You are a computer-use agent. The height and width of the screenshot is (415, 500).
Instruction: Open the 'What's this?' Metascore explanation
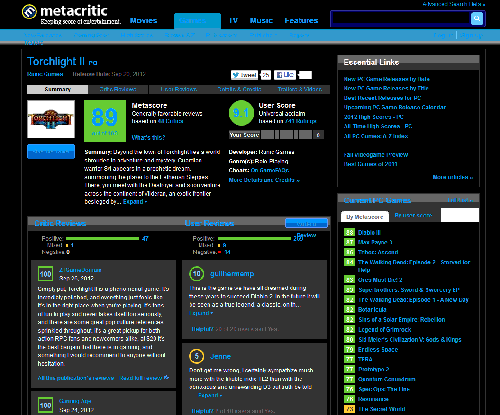pyautogui.click(x=148, y=137)
